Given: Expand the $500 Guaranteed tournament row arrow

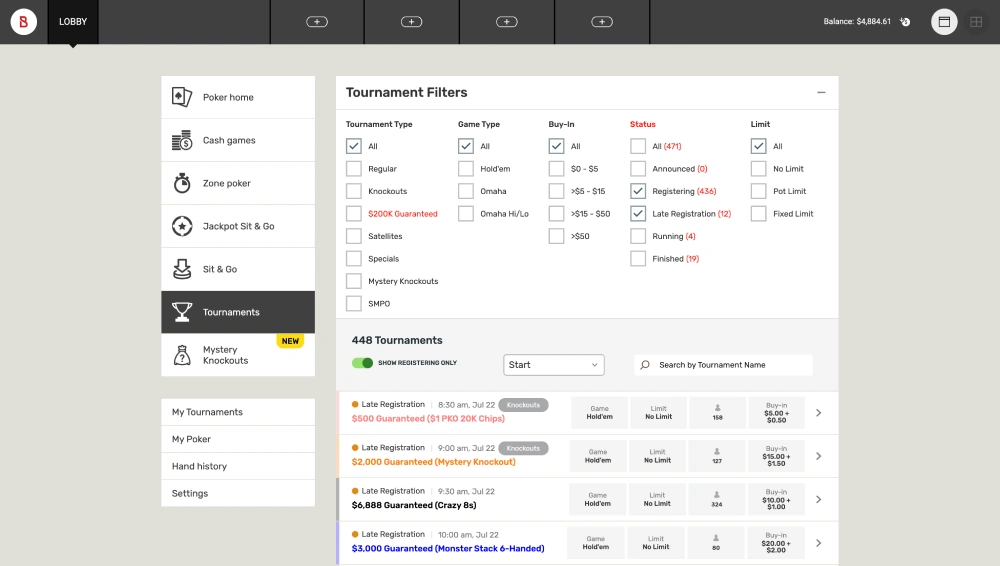Looking at the screenshot, I should click(818, 413).
